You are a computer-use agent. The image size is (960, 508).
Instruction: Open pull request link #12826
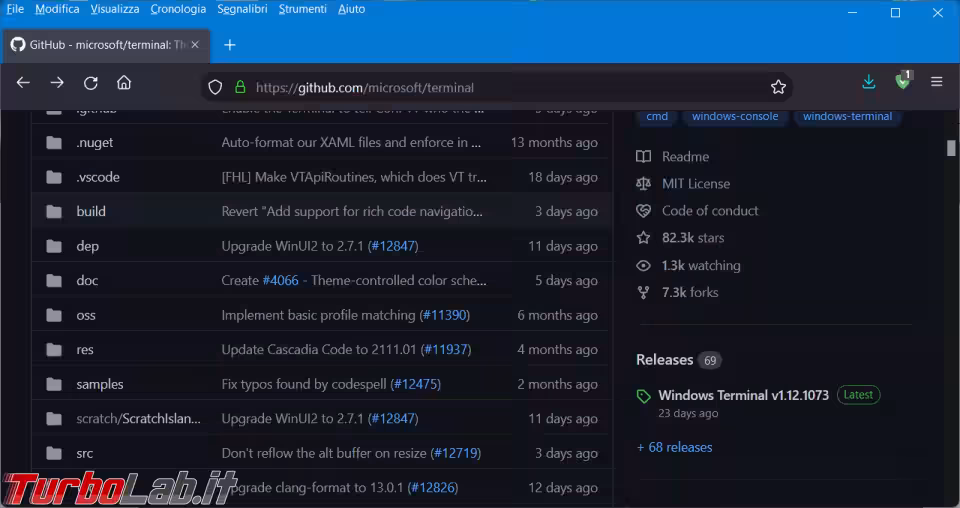(x=433, y=488)
